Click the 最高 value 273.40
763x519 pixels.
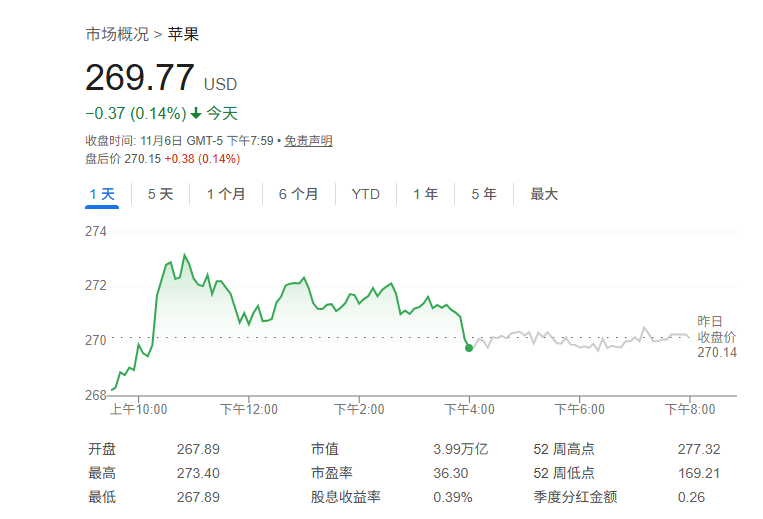[x=198, y=473]
